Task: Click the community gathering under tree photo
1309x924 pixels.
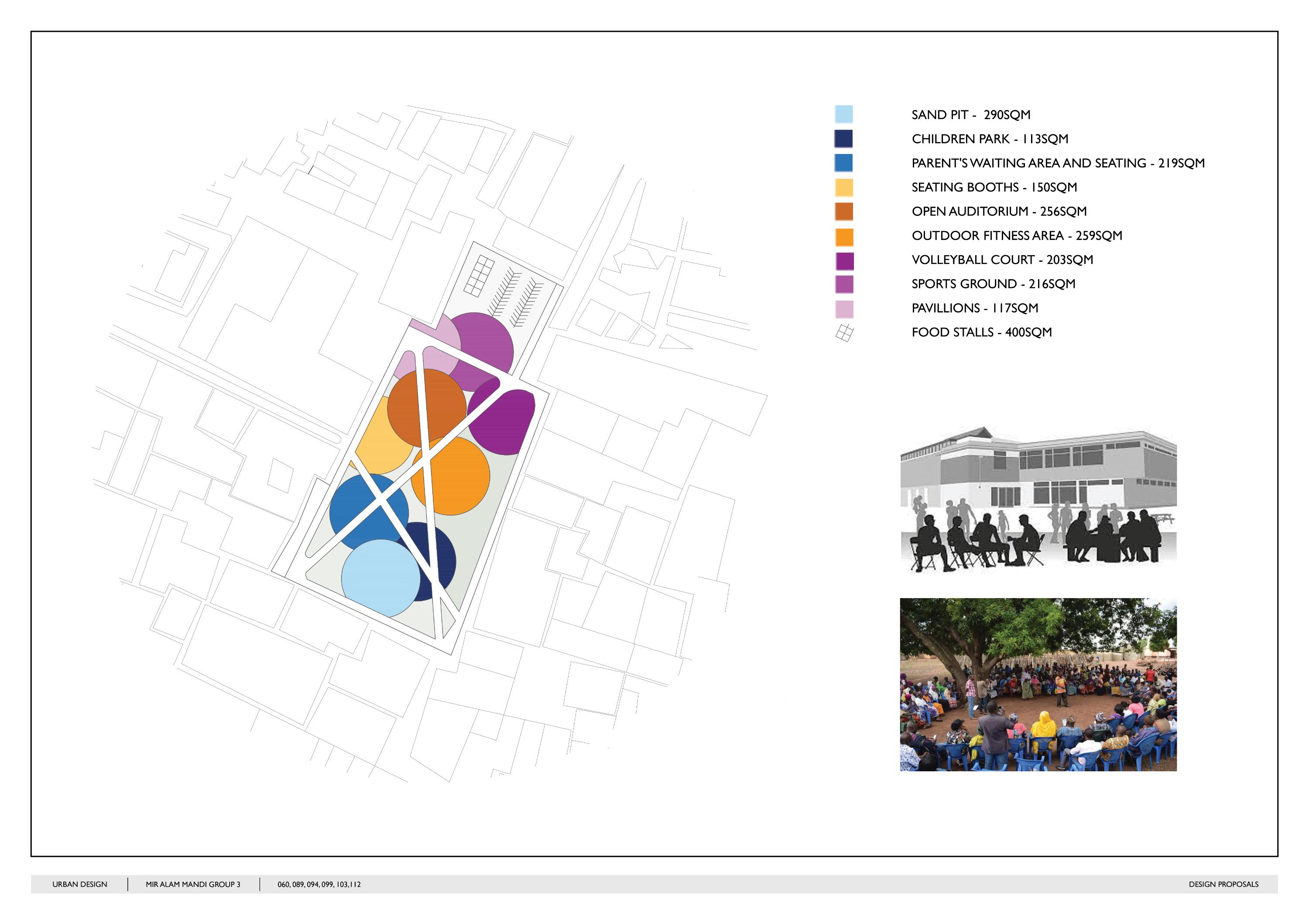Action: pyautogui.click(x=1038, y=684)
